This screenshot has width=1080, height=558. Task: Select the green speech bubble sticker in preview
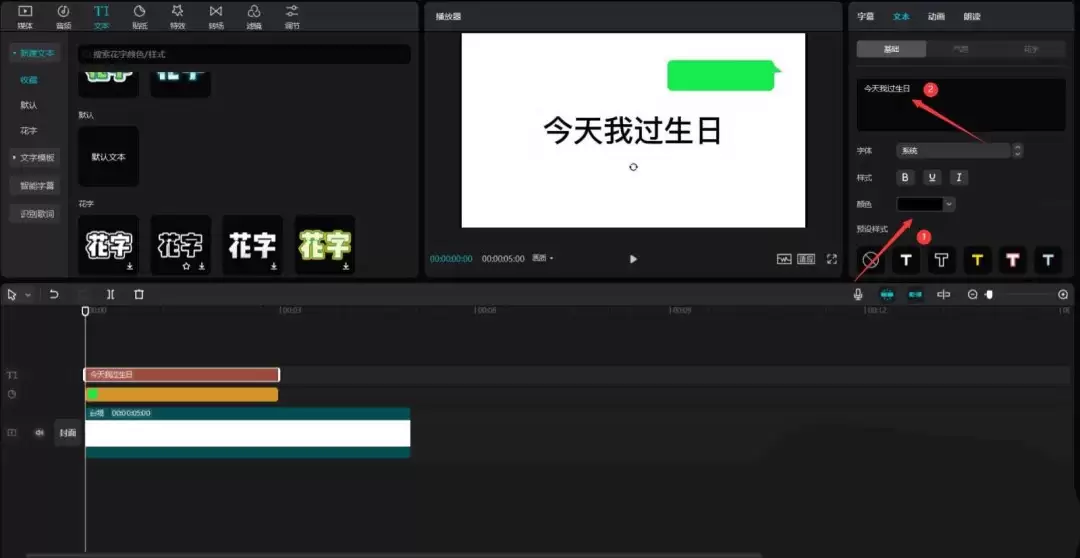pyautogui.click(x=724, y=75)
